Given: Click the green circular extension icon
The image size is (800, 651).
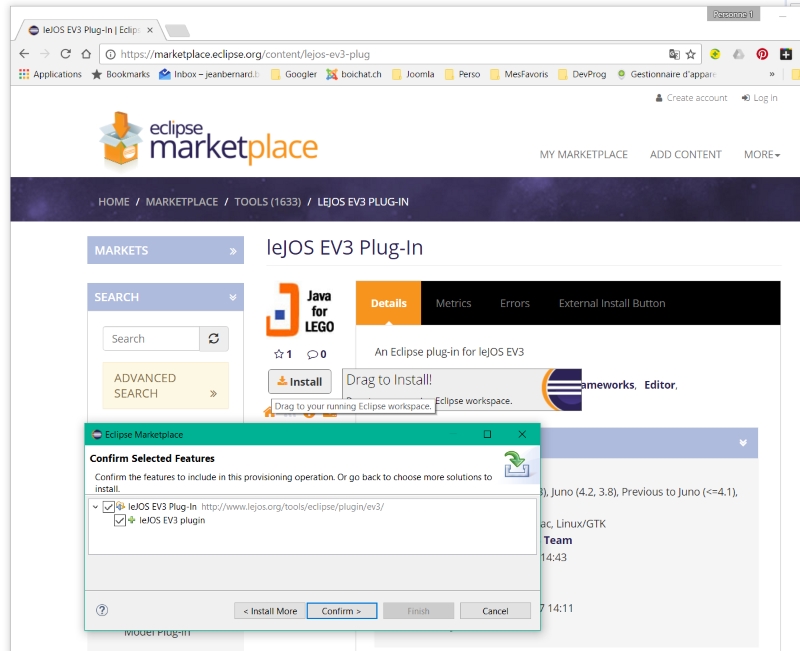Looking at the screenshot, I should (x=715, y=54).
